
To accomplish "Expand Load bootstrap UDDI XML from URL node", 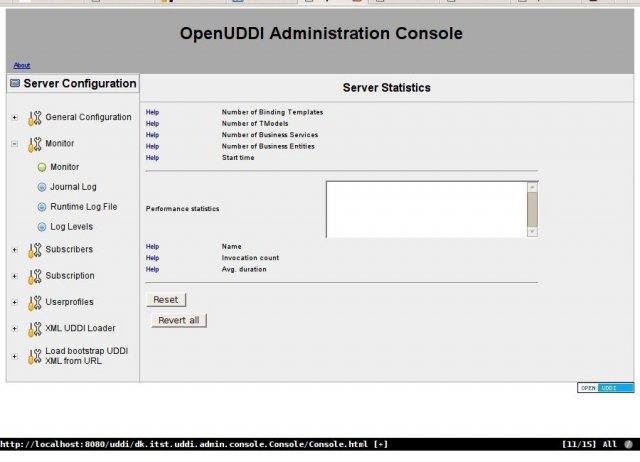I will click(x=15, y=356).
